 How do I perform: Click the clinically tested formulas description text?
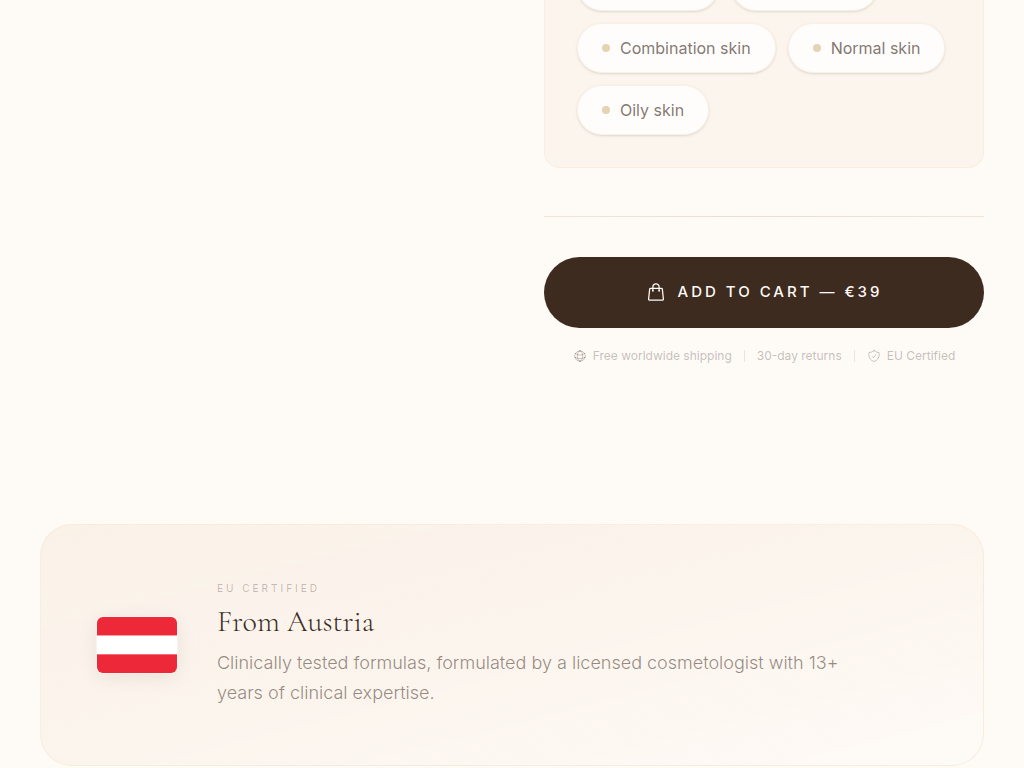coord(528,678)
